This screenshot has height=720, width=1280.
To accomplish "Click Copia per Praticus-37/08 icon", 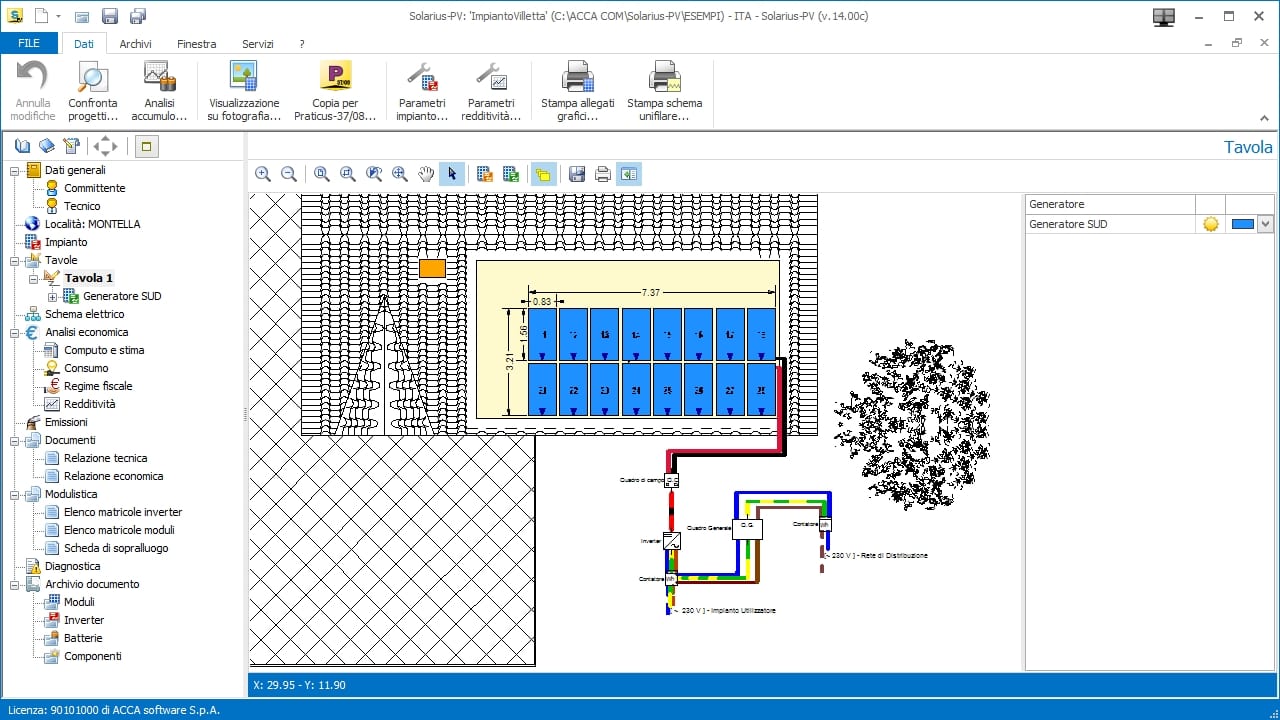I will pyautogui.click(x=335, y=76).
